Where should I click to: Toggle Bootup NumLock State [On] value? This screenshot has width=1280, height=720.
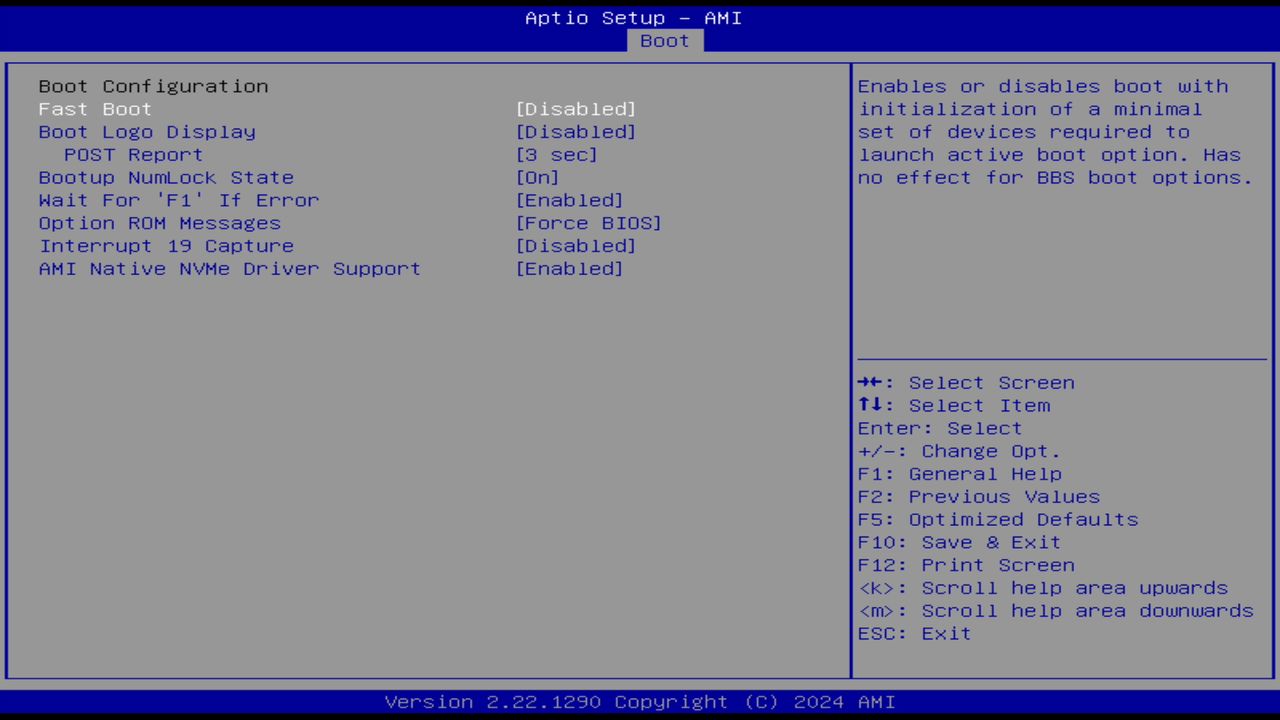tap(538, 178)
